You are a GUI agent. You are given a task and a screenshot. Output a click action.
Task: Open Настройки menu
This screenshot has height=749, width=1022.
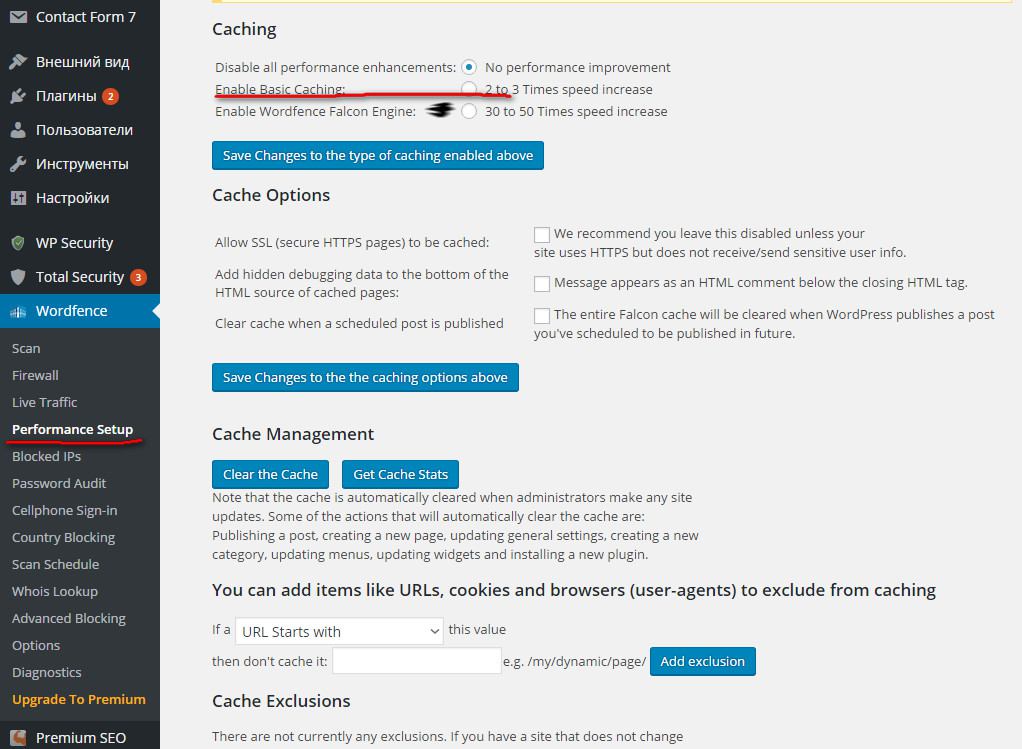(x=80, y=198)
